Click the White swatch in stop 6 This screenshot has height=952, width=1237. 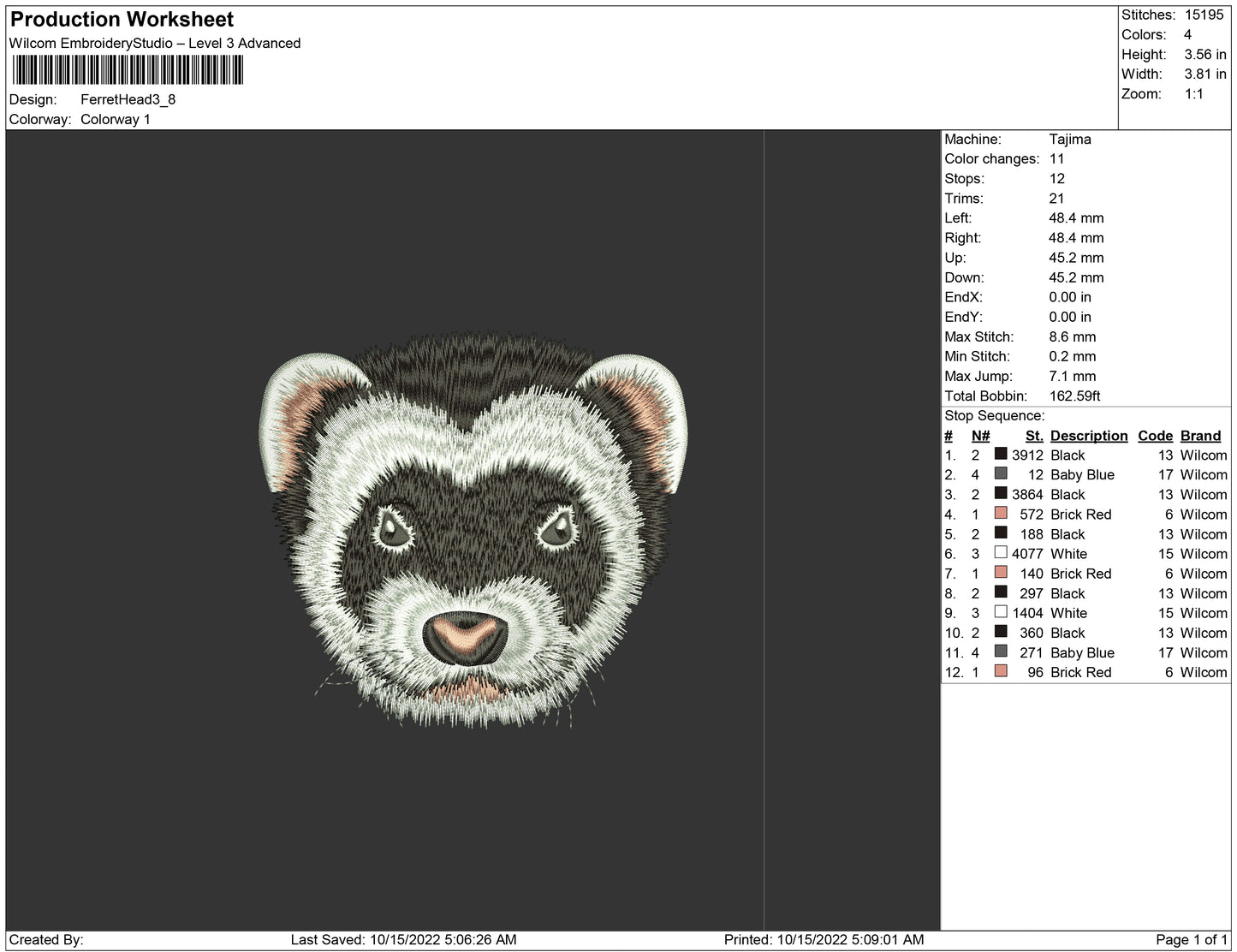pos(1000,552)
